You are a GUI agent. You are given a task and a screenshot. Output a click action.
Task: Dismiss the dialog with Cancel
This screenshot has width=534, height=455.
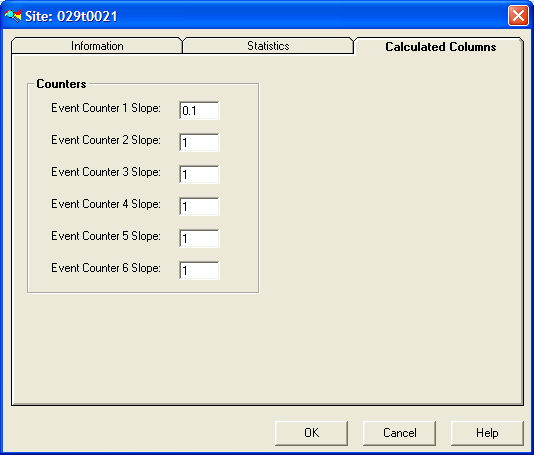tap(399, 433)
